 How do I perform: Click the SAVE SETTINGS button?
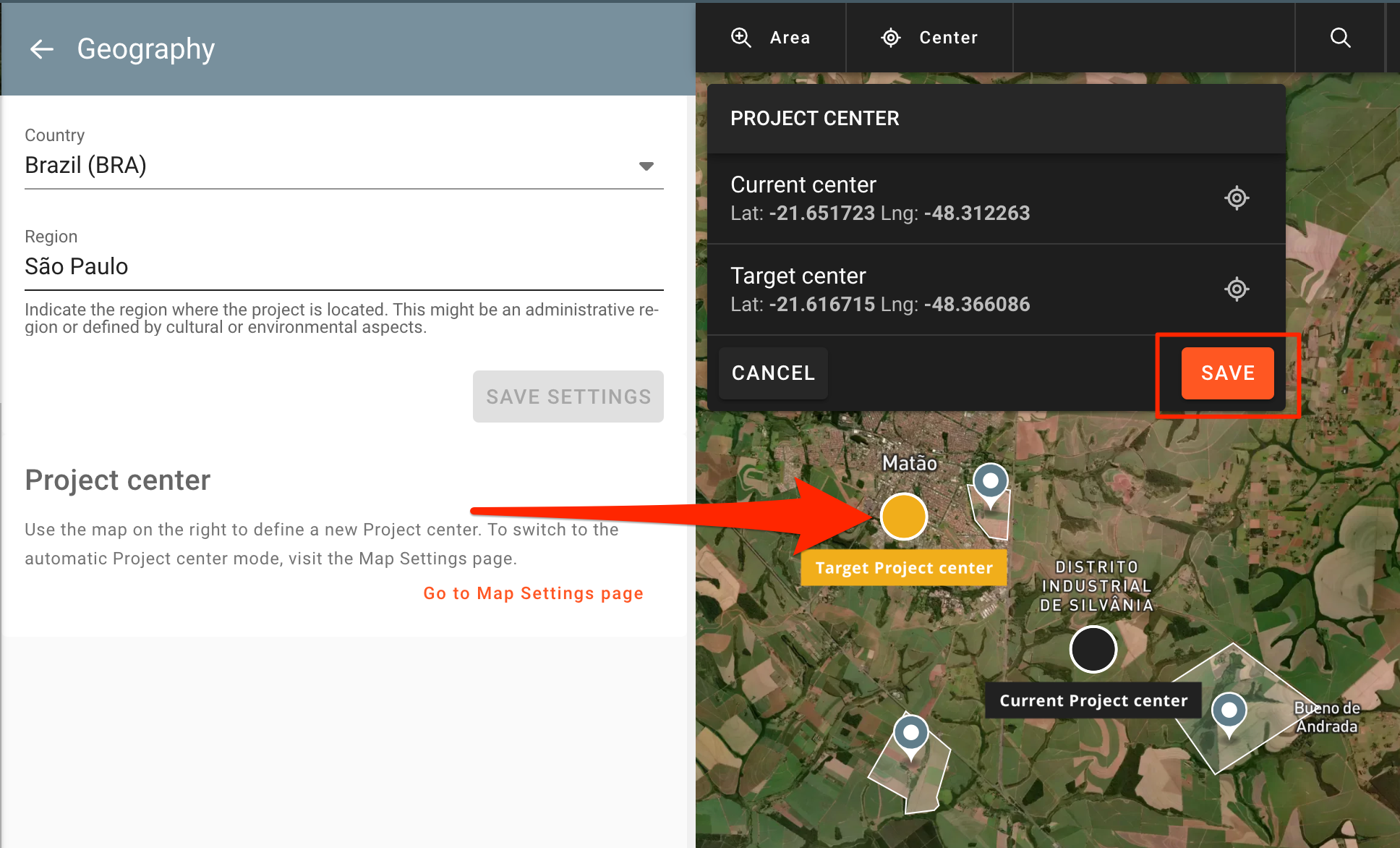pos(568,397)
